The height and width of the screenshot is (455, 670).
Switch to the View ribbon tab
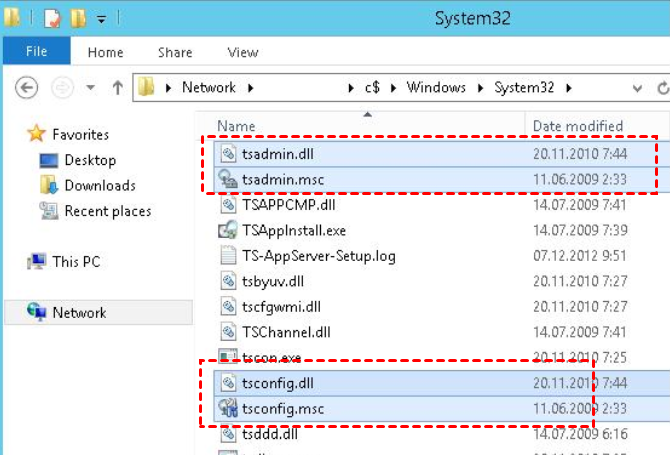point(242,52)
